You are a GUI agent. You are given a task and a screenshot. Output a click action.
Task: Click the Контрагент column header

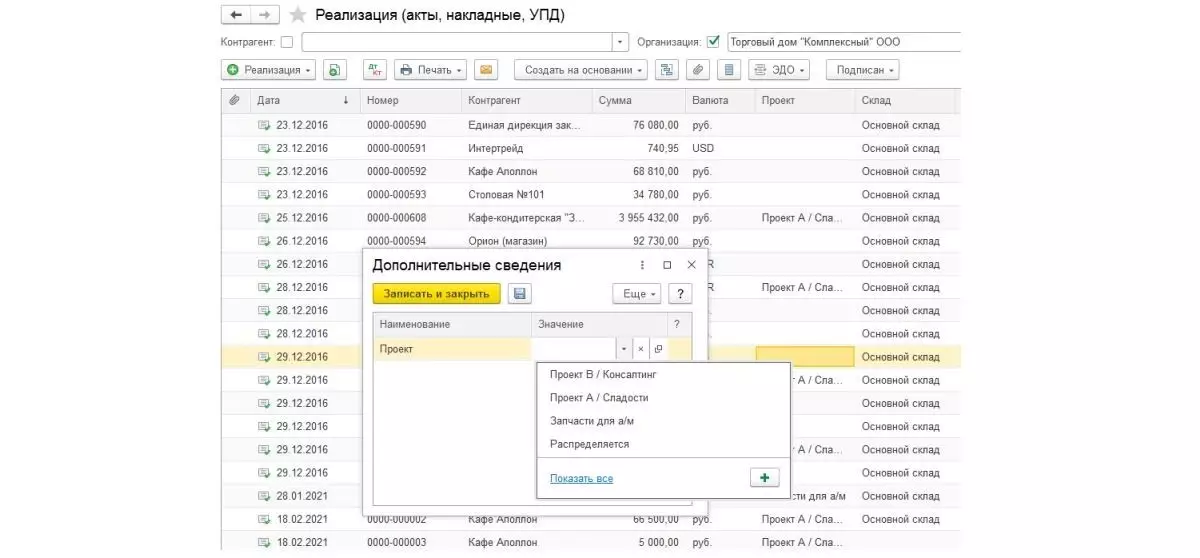(x=526, y=100)
